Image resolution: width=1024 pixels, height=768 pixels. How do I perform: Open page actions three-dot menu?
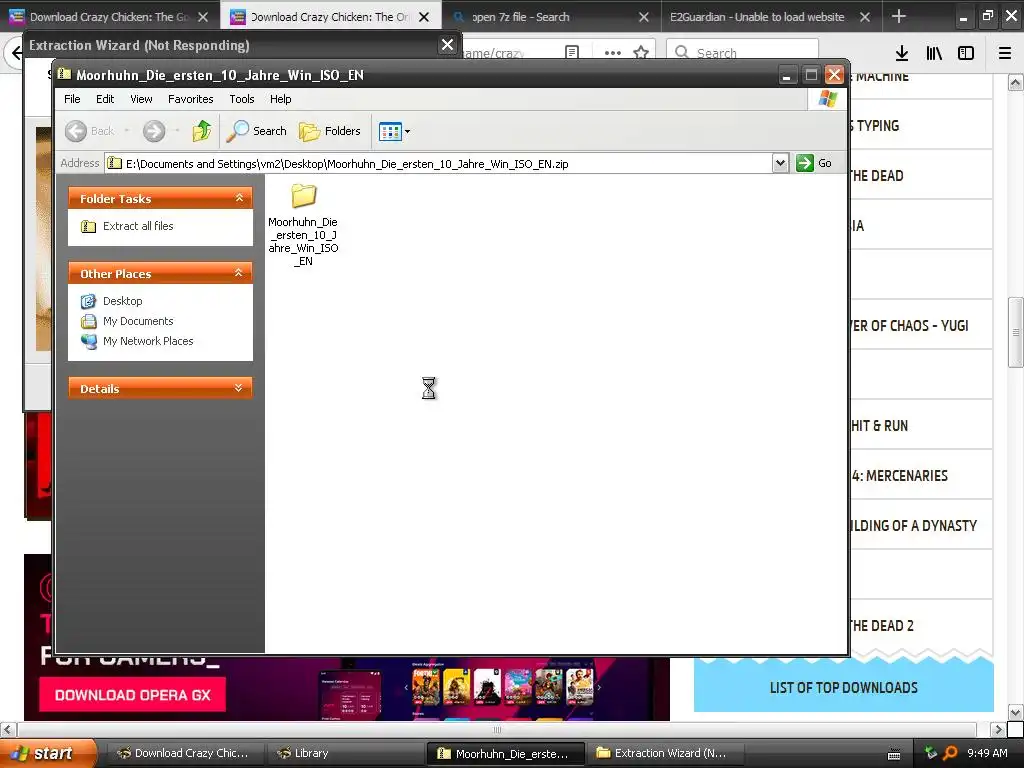click(613, 52)
